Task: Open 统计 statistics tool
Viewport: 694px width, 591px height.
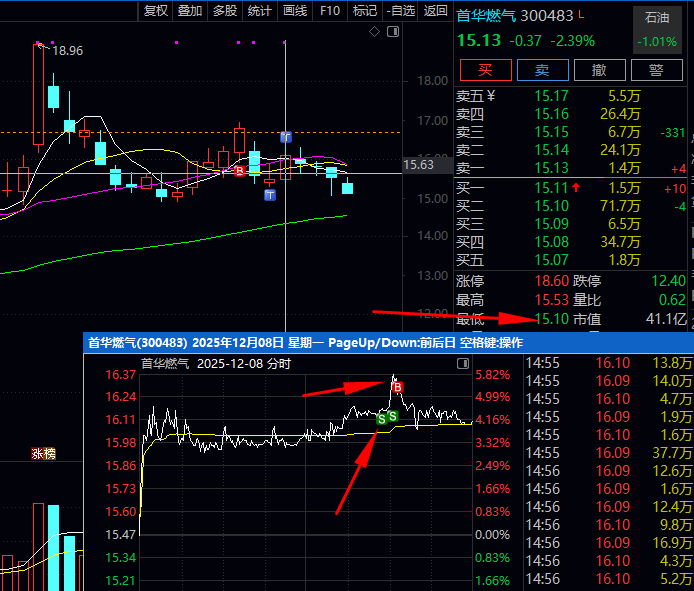Action: [259, 11]
